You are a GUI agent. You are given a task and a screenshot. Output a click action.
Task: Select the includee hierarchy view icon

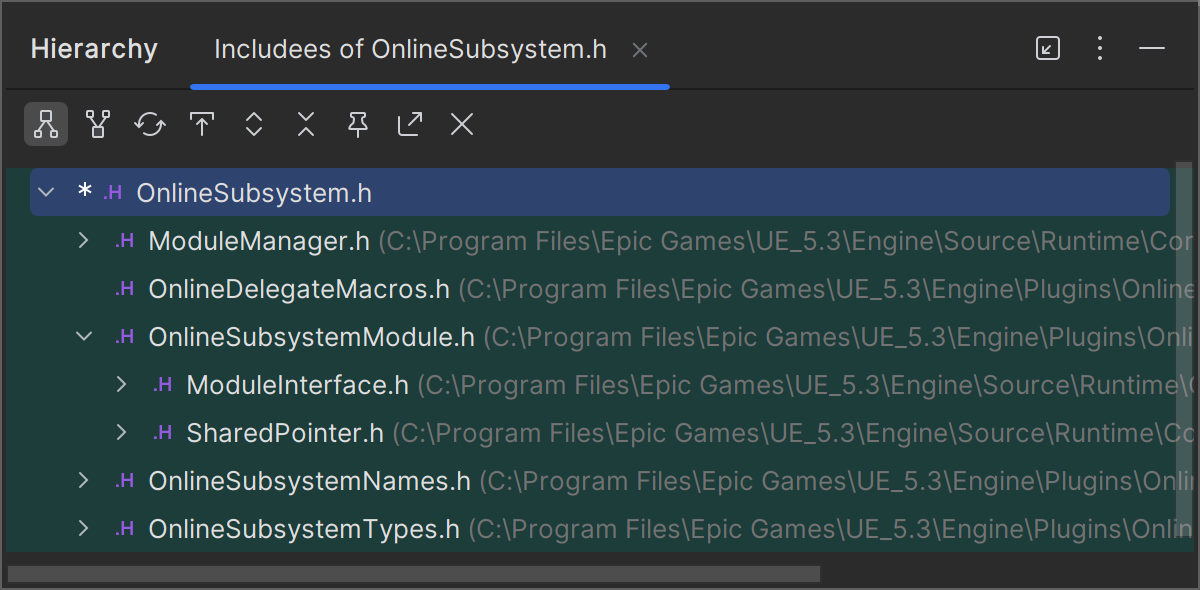46,124
